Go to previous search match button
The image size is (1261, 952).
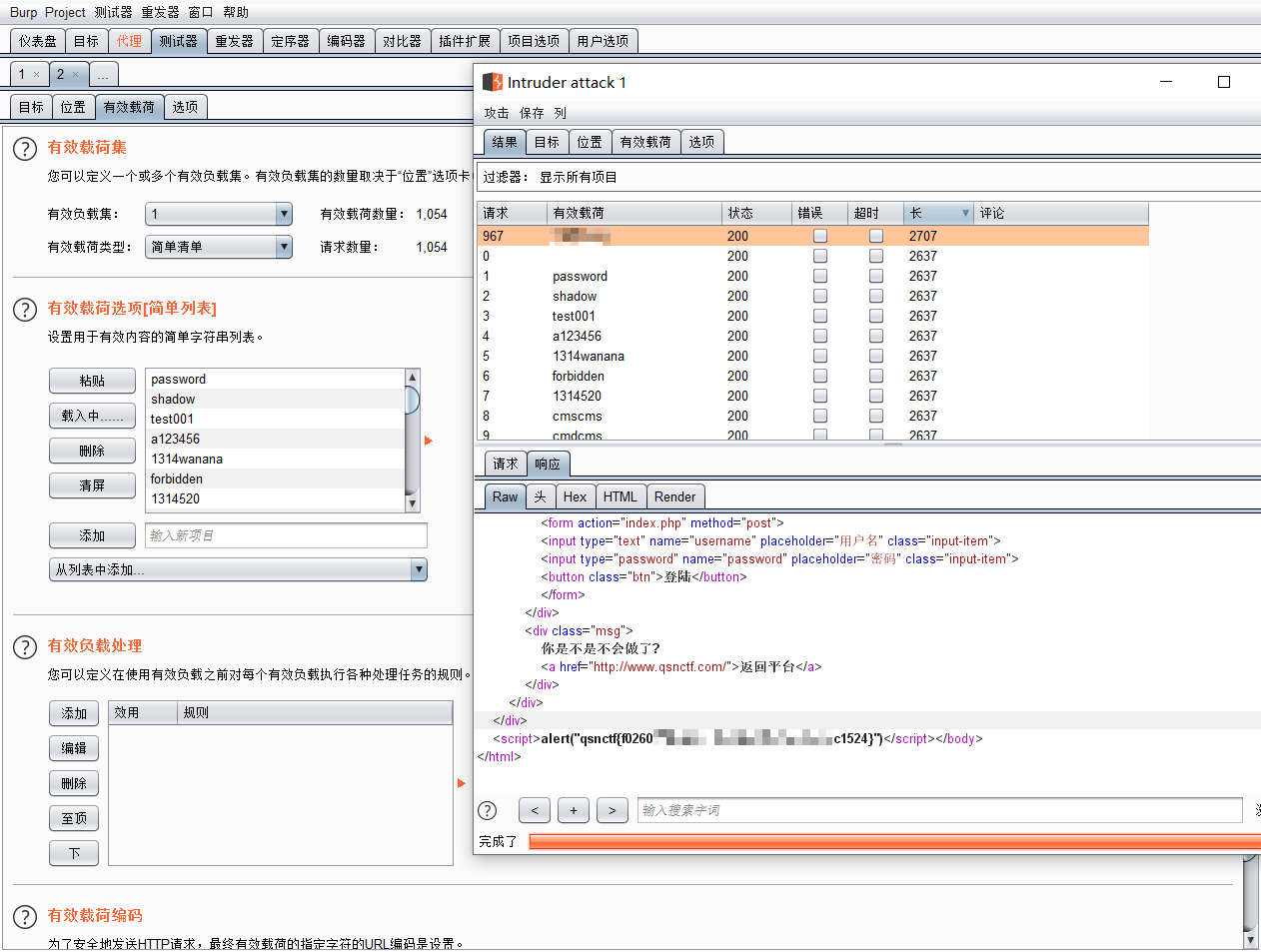[535, 810]
